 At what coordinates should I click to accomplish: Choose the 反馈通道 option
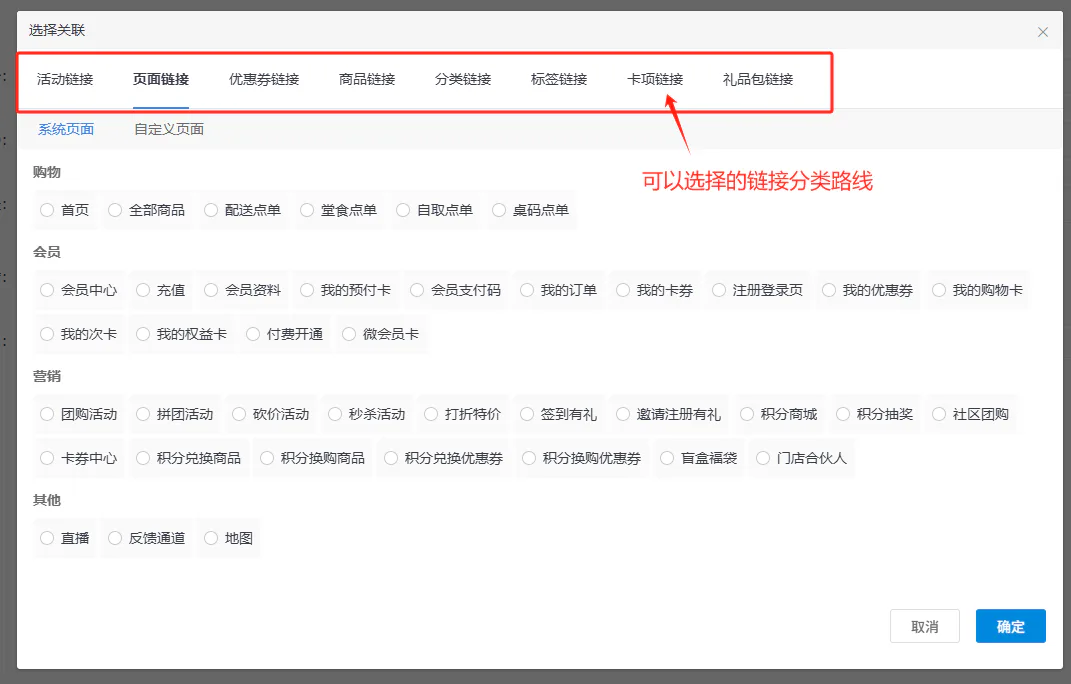click(x=115, y=538)
